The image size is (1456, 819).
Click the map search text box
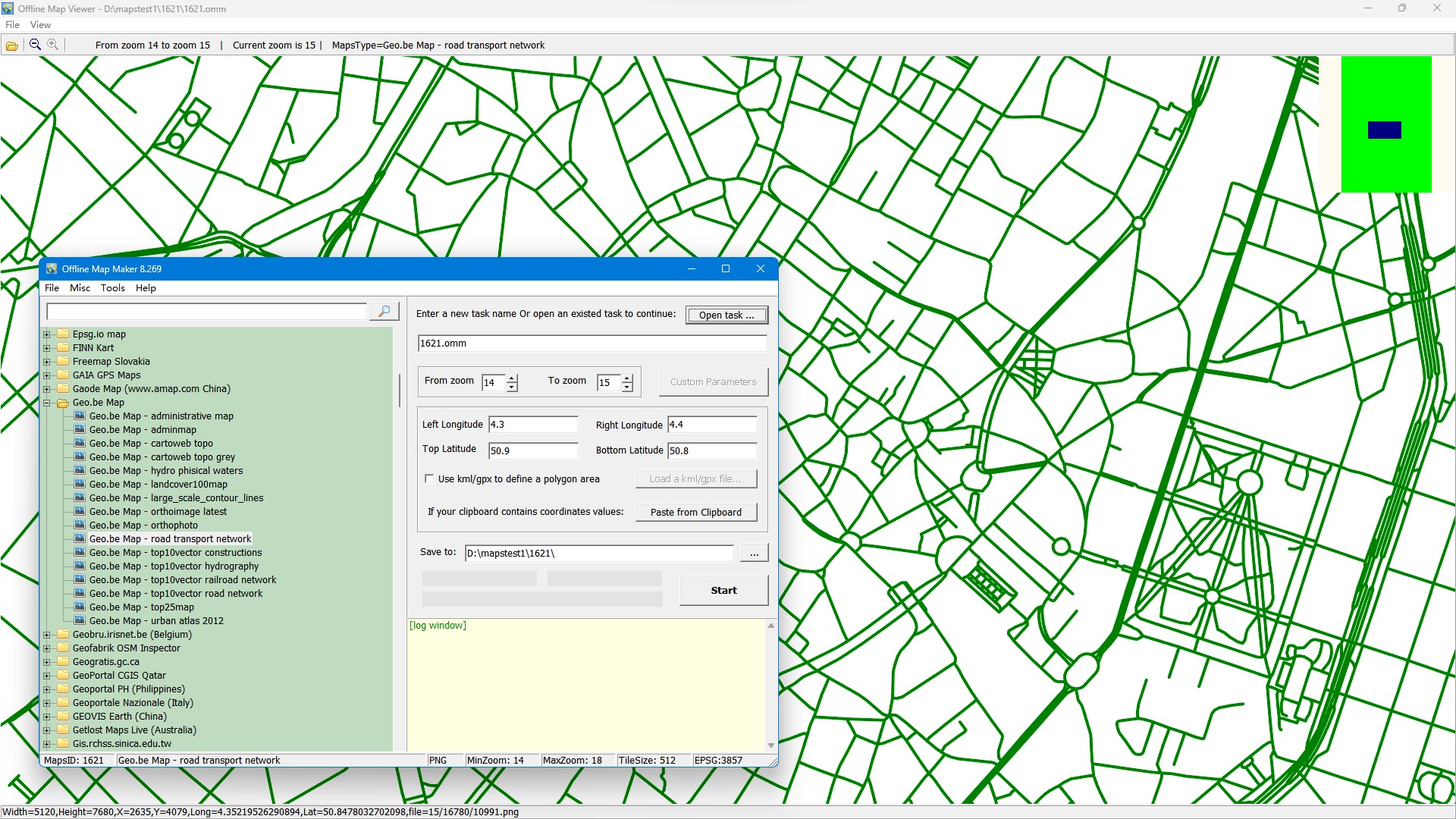click(207, 312)
